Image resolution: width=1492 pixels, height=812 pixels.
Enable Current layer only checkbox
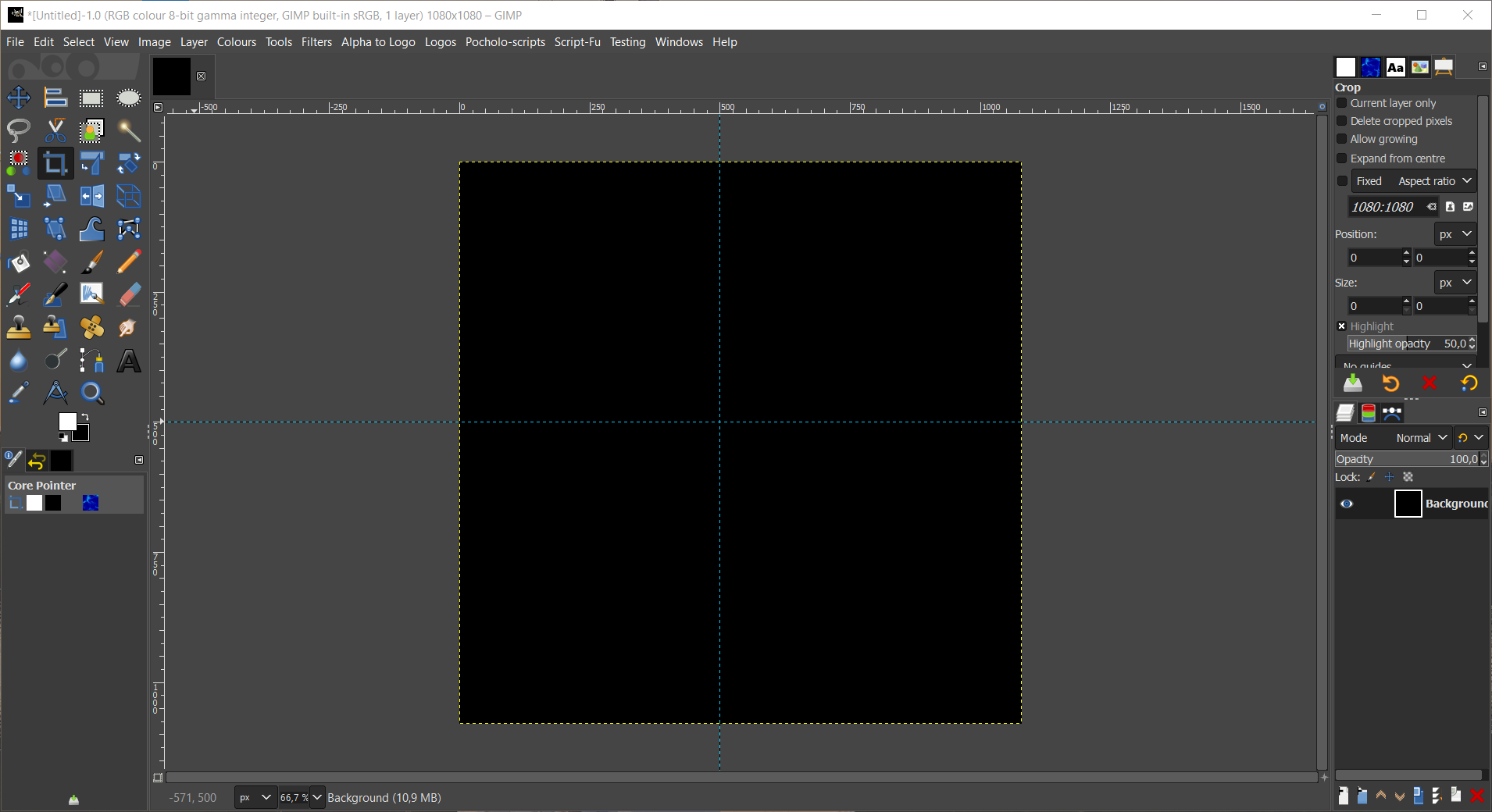[1342, 103]
